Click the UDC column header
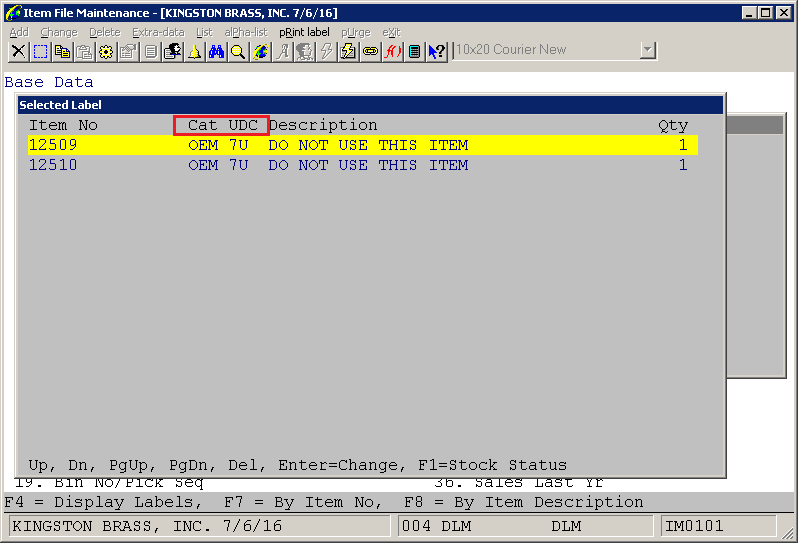Viewport: 798px width, 543px height. (243, 125)
